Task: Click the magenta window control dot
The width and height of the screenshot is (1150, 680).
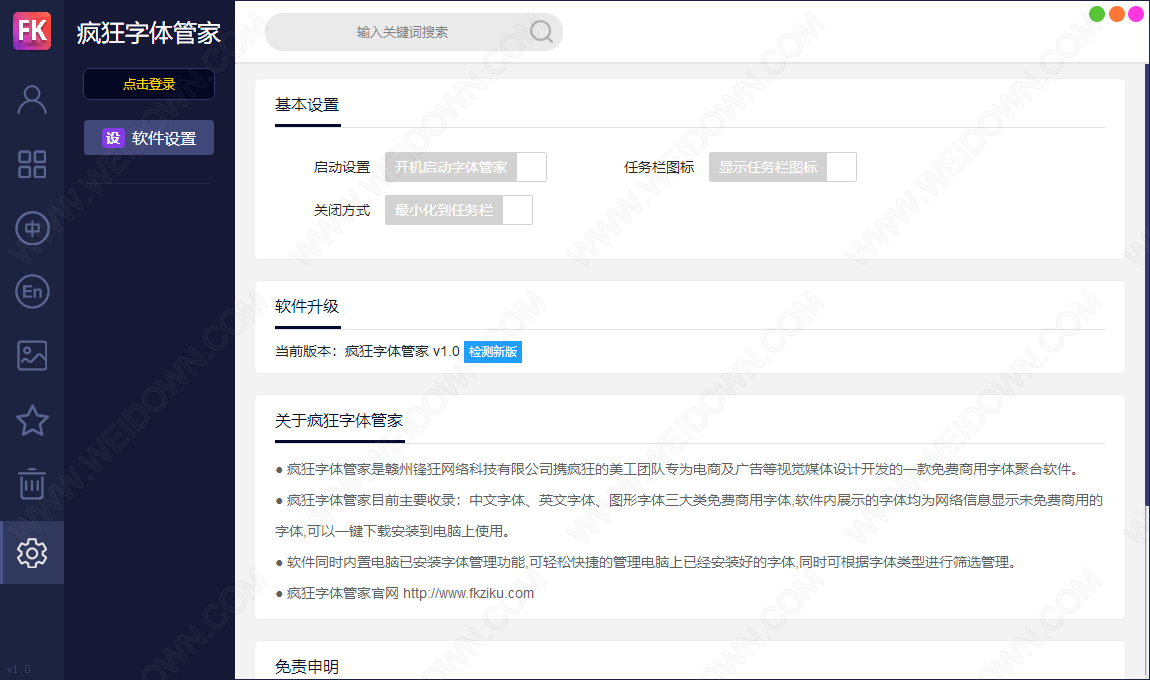Action: (1136, 14)
